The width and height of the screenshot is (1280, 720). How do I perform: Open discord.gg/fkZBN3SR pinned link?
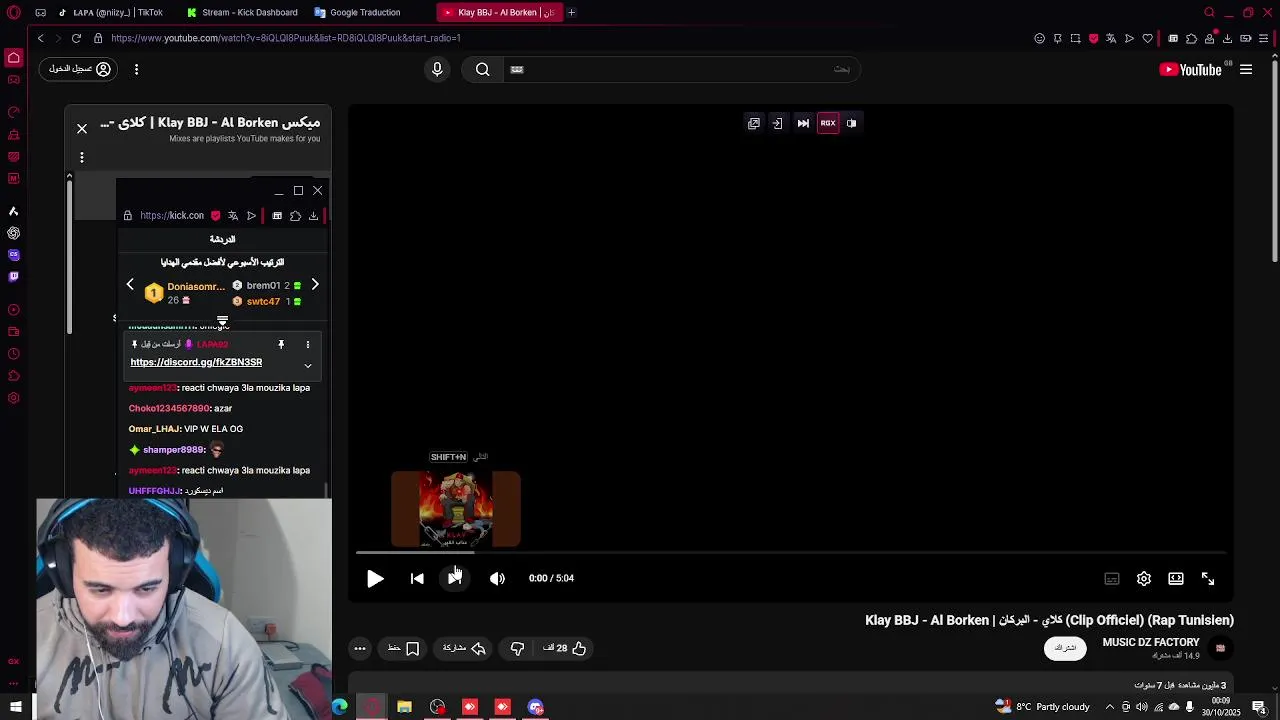pos(196,362)
